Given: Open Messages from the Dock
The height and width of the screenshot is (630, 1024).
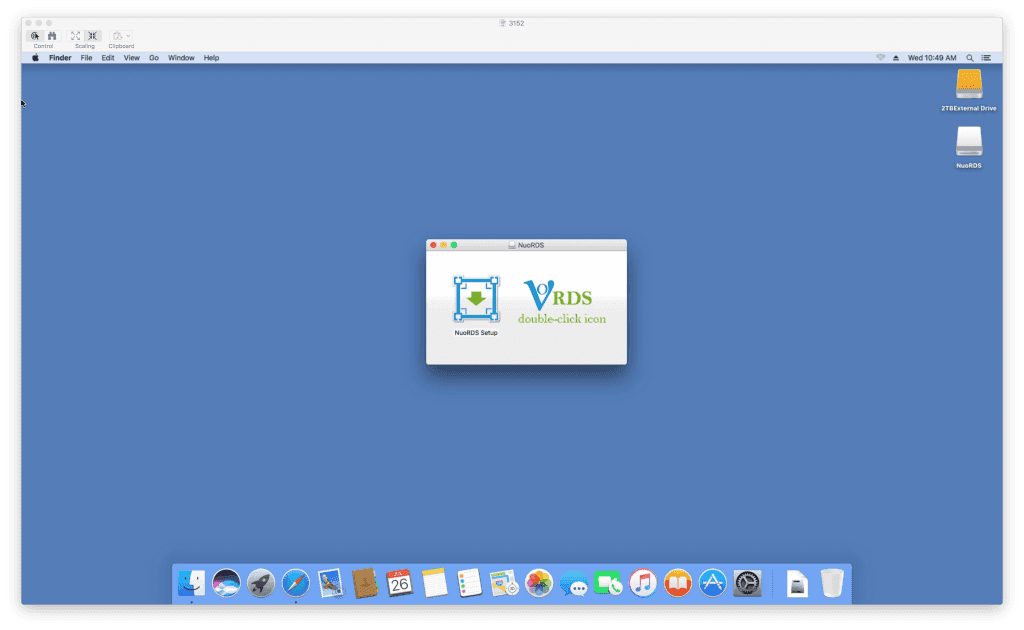Looking at the screenshot, I should [x=573, y=583].
